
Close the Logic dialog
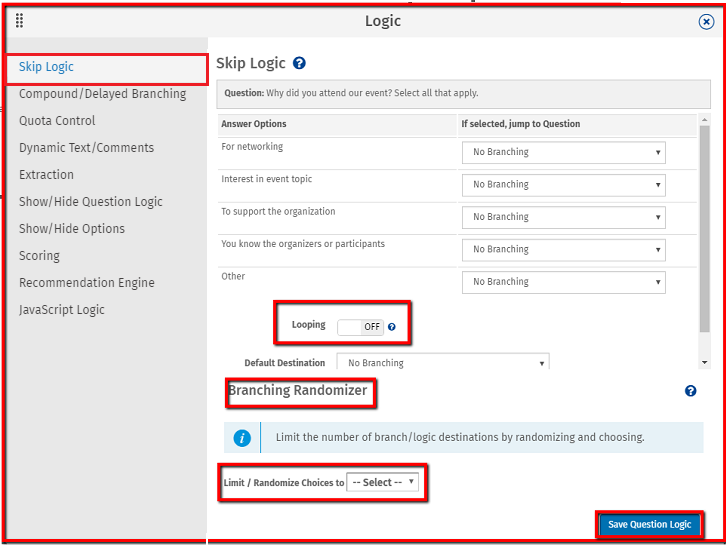click(x=706, y=21)
